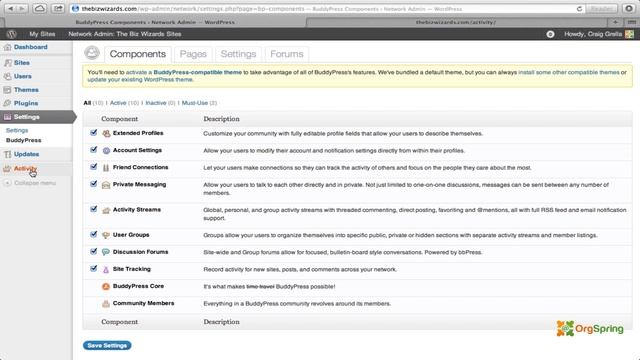This screenshot has height=360, width=640.
Task: Uncheck the Extended Profiles checkbox
Action: pos(93,133)
